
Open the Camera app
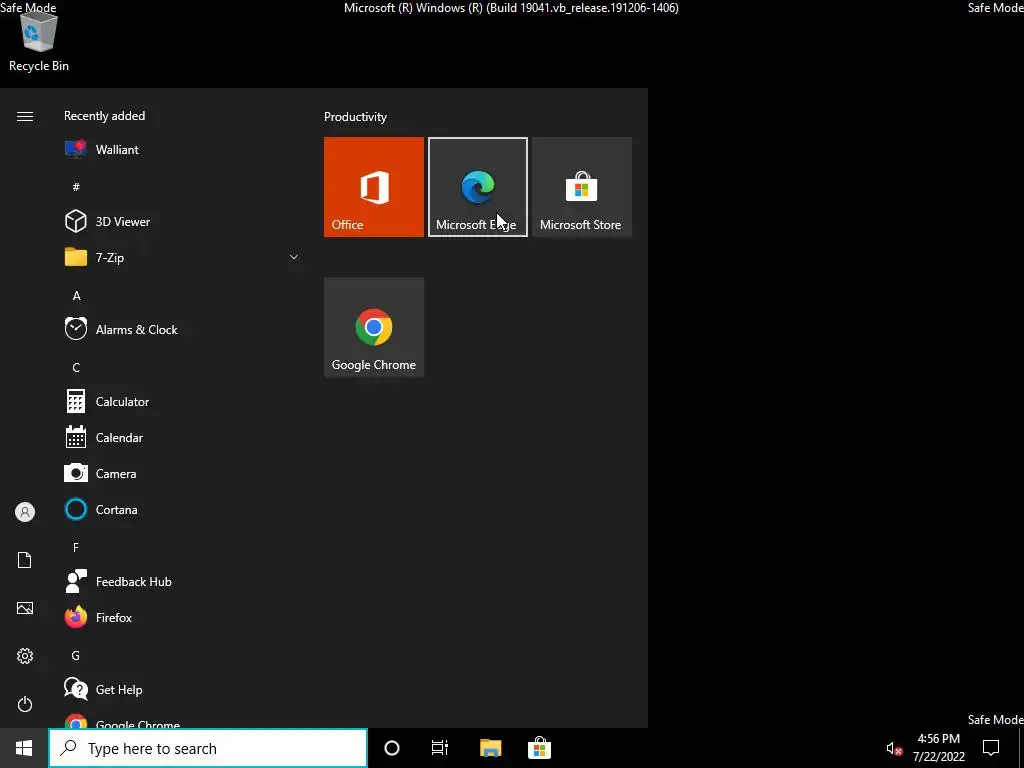tap(182, 473)
